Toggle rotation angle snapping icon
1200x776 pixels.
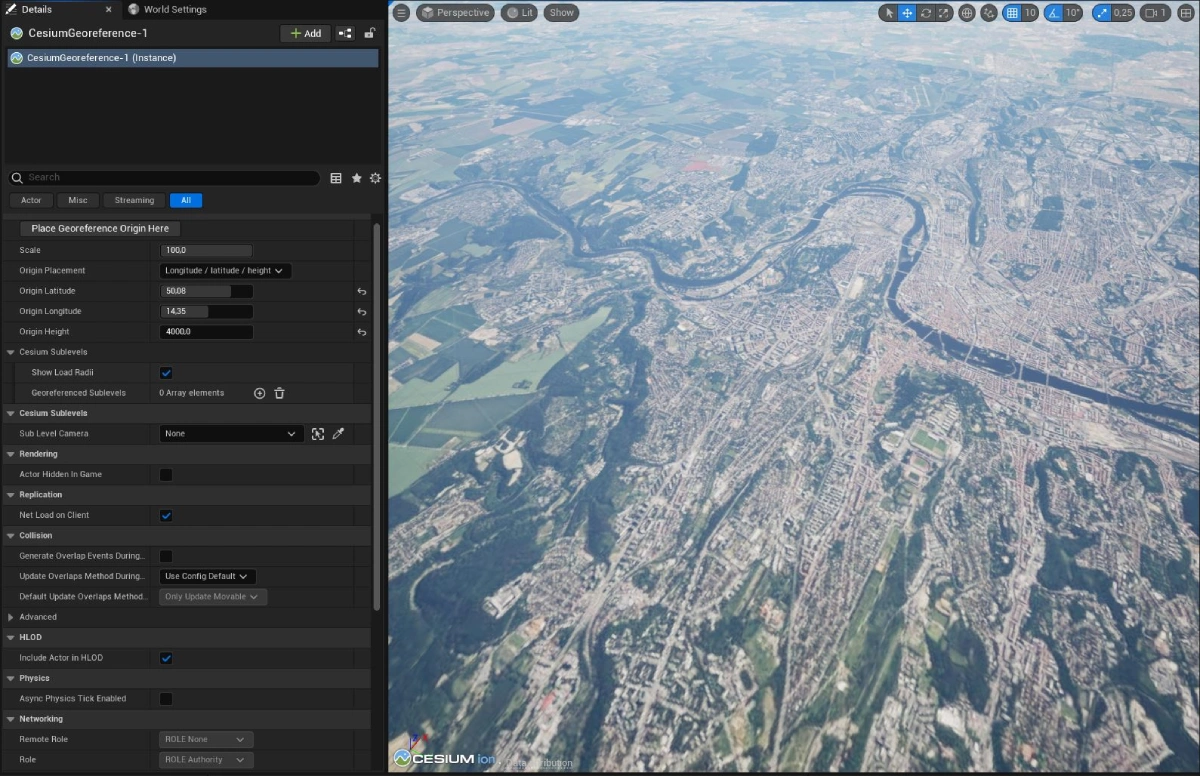pos(1053,13)
